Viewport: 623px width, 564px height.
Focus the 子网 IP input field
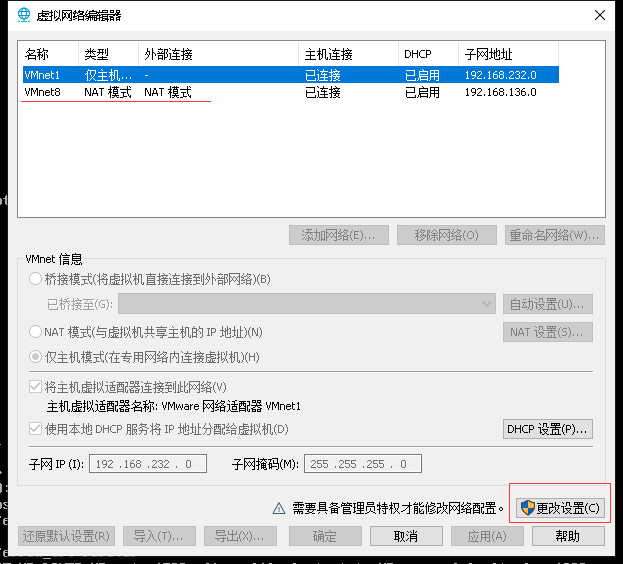(x=148, y=464)
